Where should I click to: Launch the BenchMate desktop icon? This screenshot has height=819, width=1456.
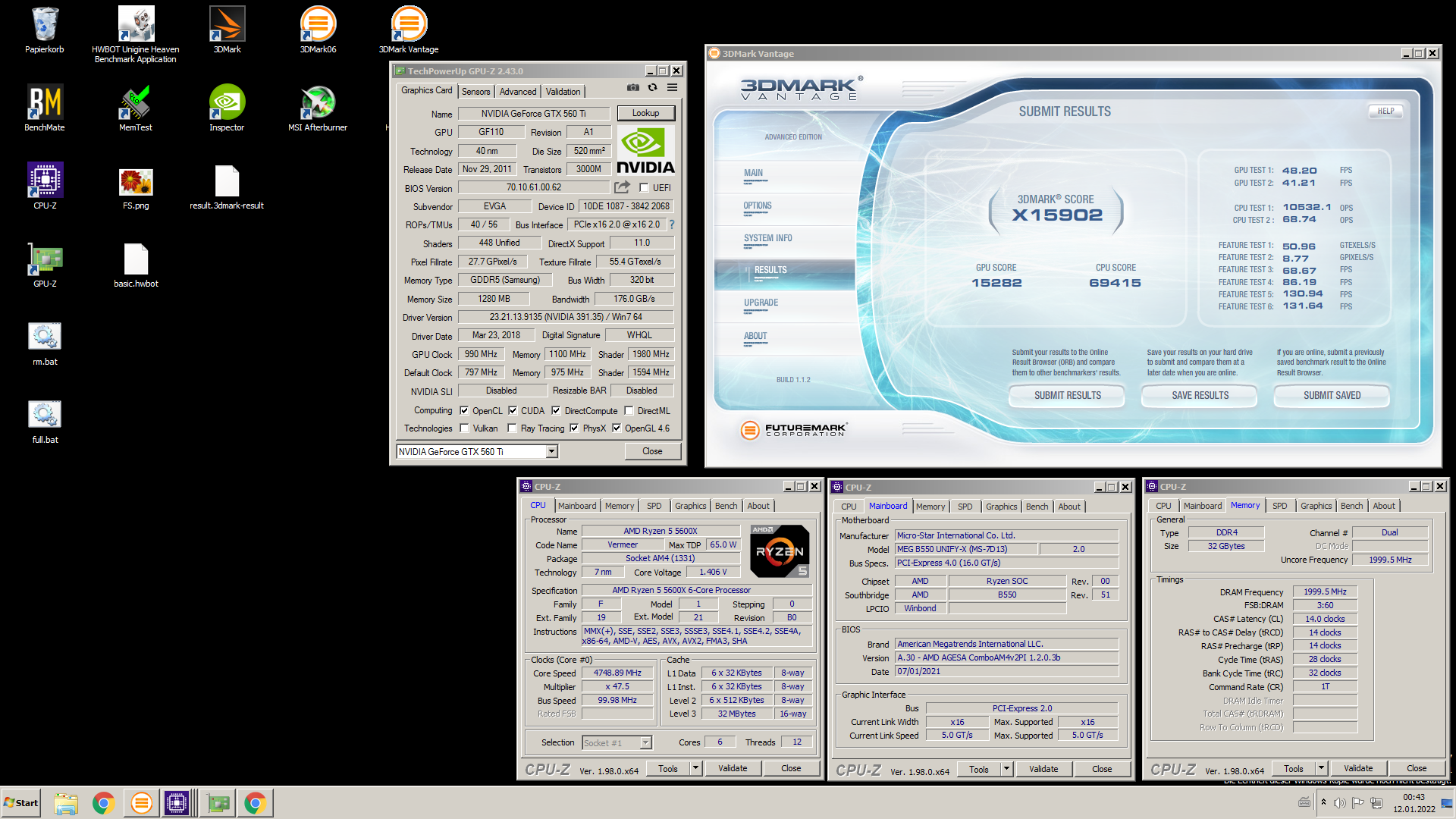(x=45, y=108)
